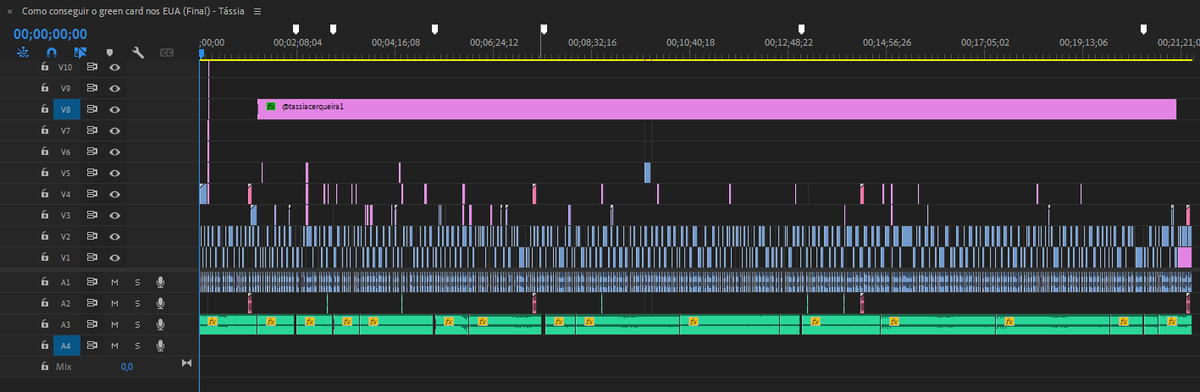Click marker nearest 00;12;48;22 on ruler

801,29
